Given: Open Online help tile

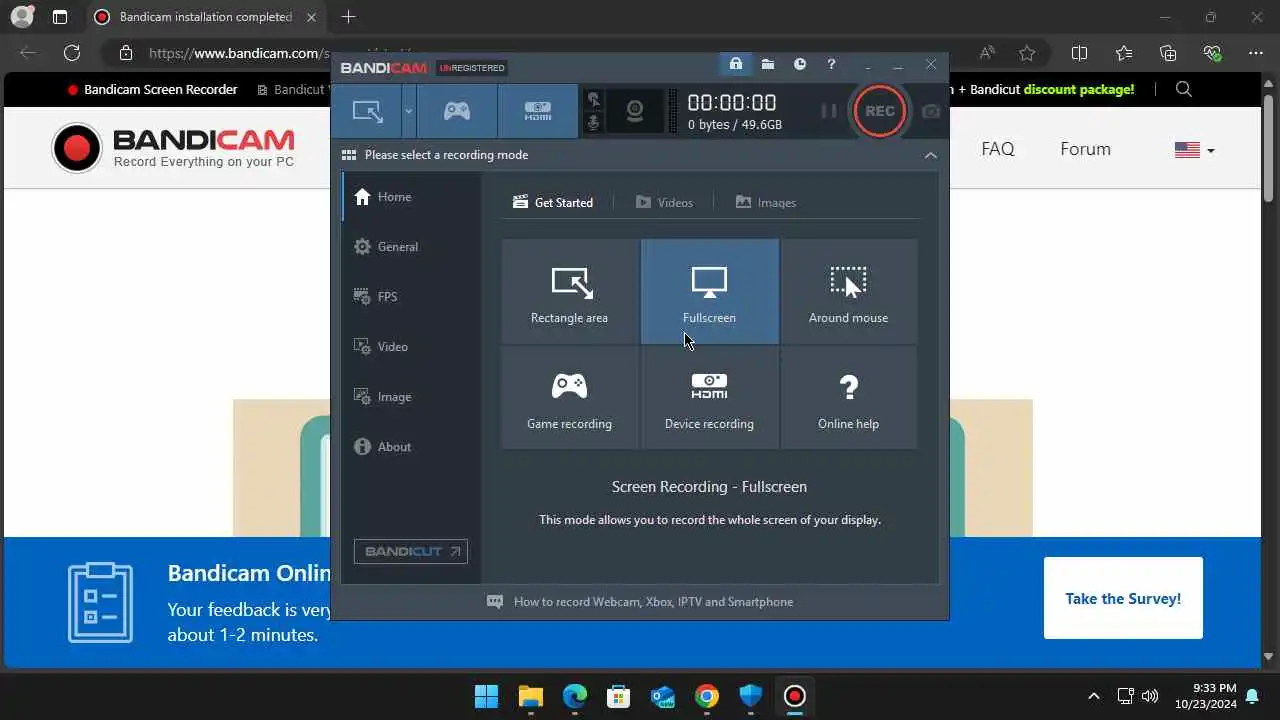Looking at the screenshot, I should pos(848,398).
